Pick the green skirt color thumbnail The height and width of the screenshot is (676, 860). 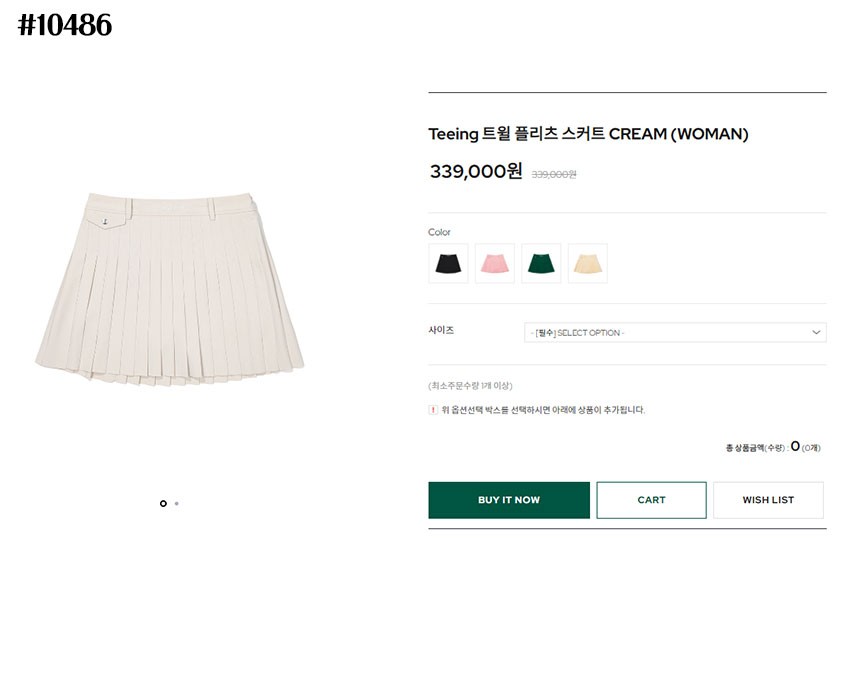point(541,263)
